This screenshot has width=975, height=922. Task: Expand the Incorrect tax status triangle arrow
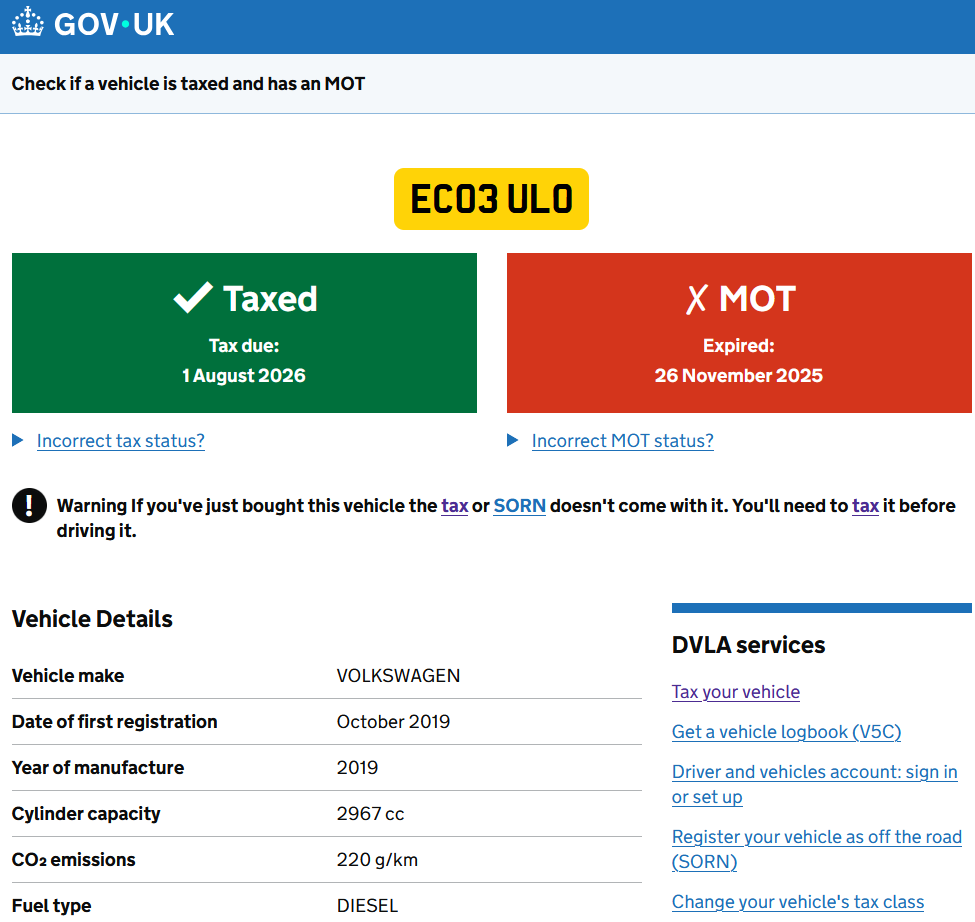point(18,441)
